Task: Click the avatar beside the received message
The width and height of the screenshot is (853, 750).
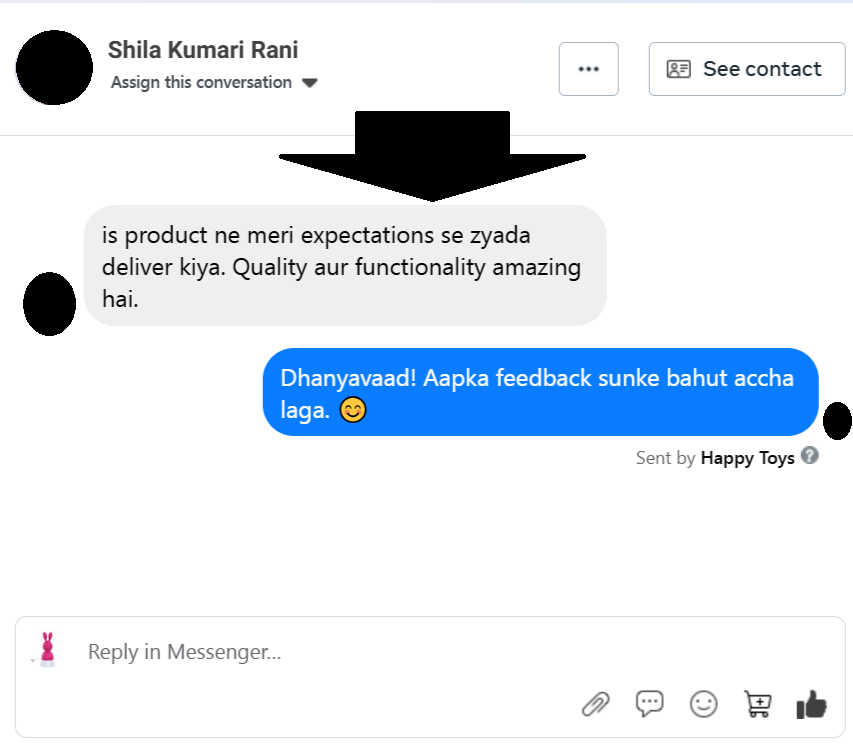Action: (x=49, y=304)
